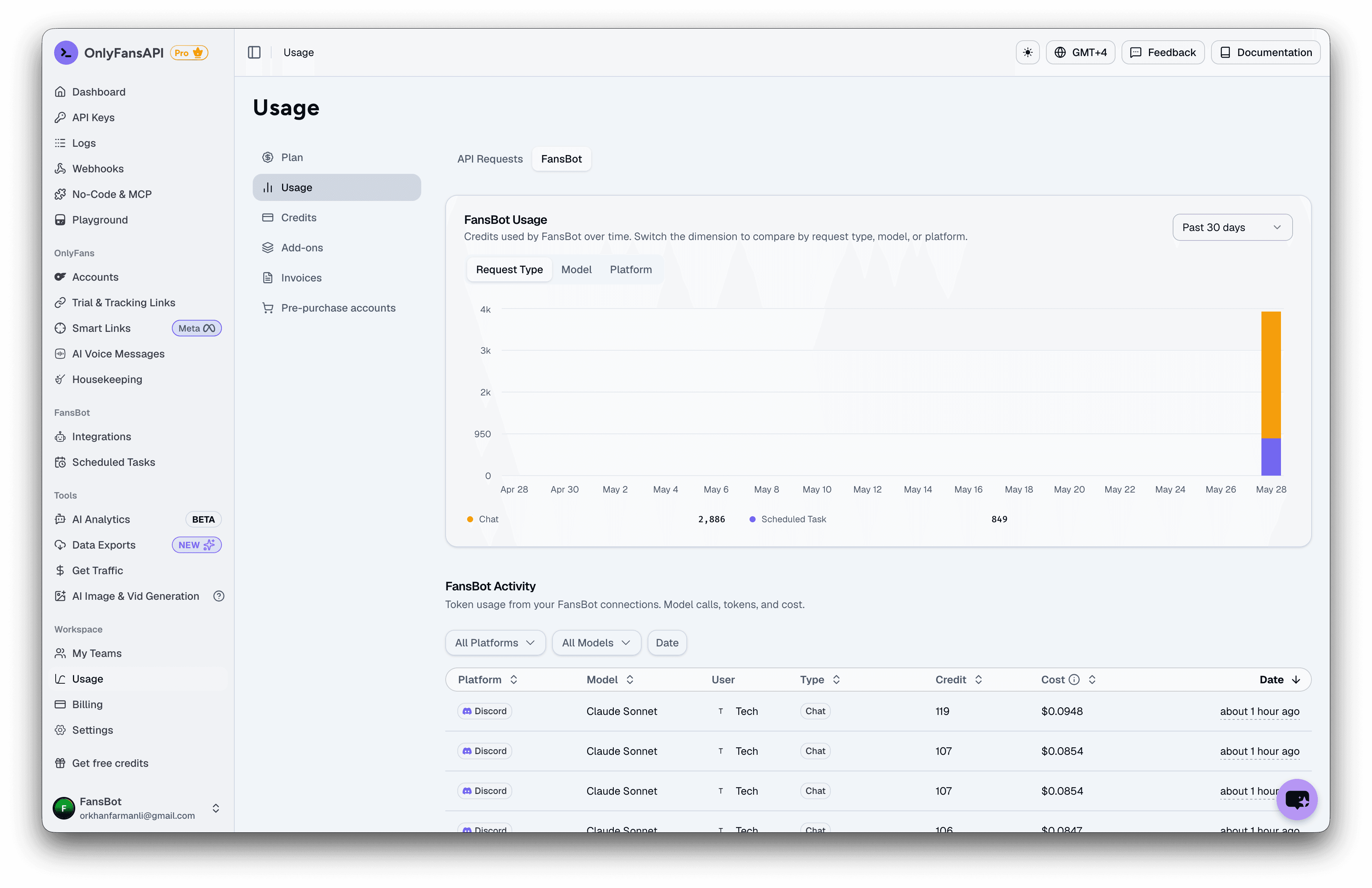Viewport: 1372px width, 888px height.
Task: Click help icon beside AI Image & Vid Generation
Action: pyautogui.click(x=219, y=596)
